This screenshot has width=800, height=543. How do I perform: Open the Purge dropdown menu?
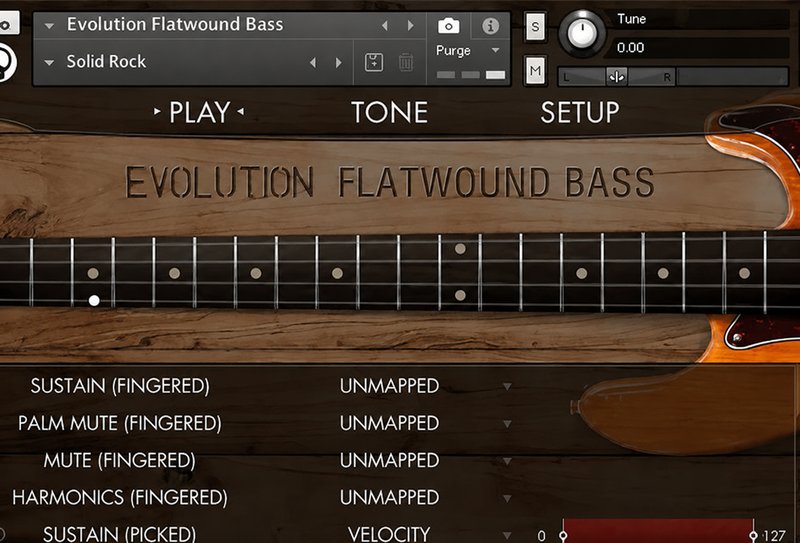(495, 50)
